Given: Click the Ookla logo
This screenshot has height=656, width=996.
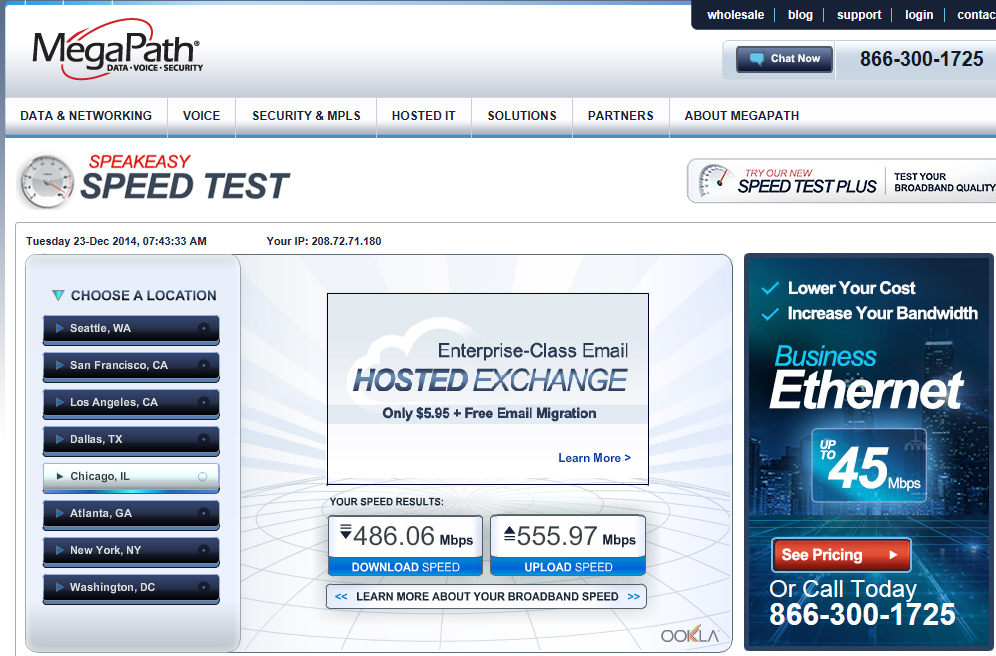Looking at the screenshot, I should (x=690, y=634).
